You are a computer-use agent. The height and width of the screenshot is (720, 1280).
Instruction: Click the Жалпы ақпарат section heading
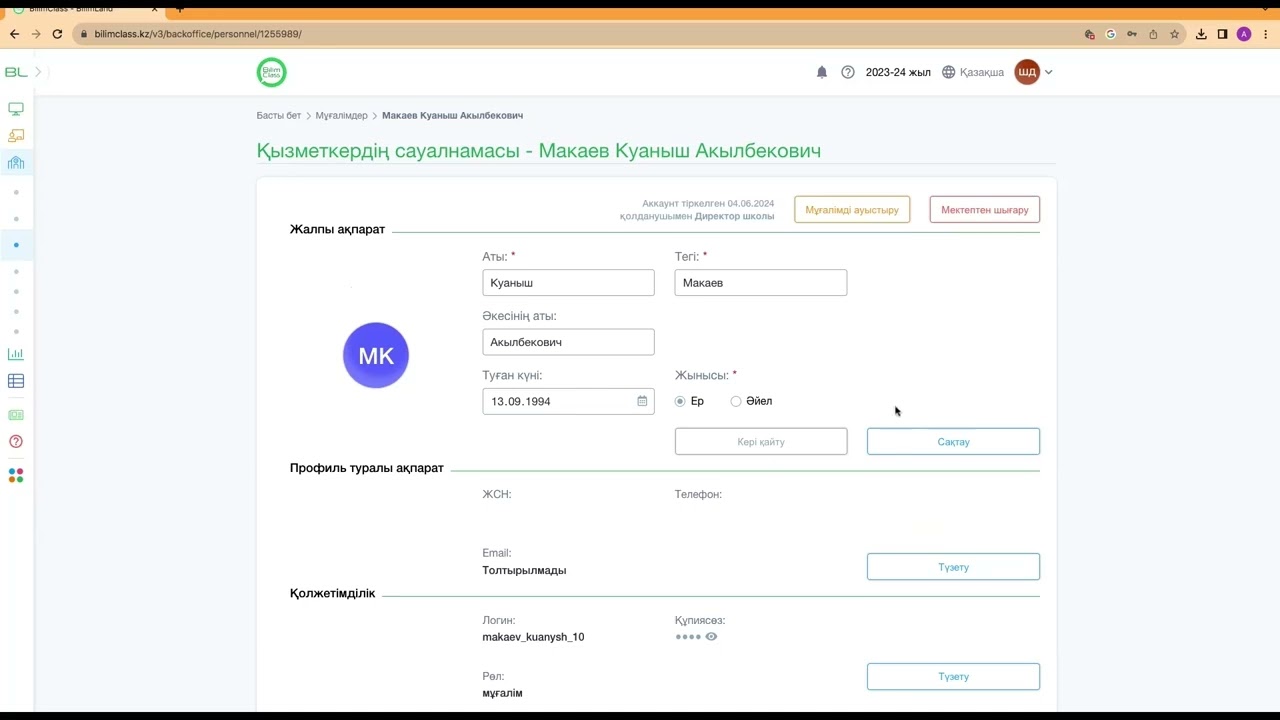pyautogui.click(x=337, y=229)
